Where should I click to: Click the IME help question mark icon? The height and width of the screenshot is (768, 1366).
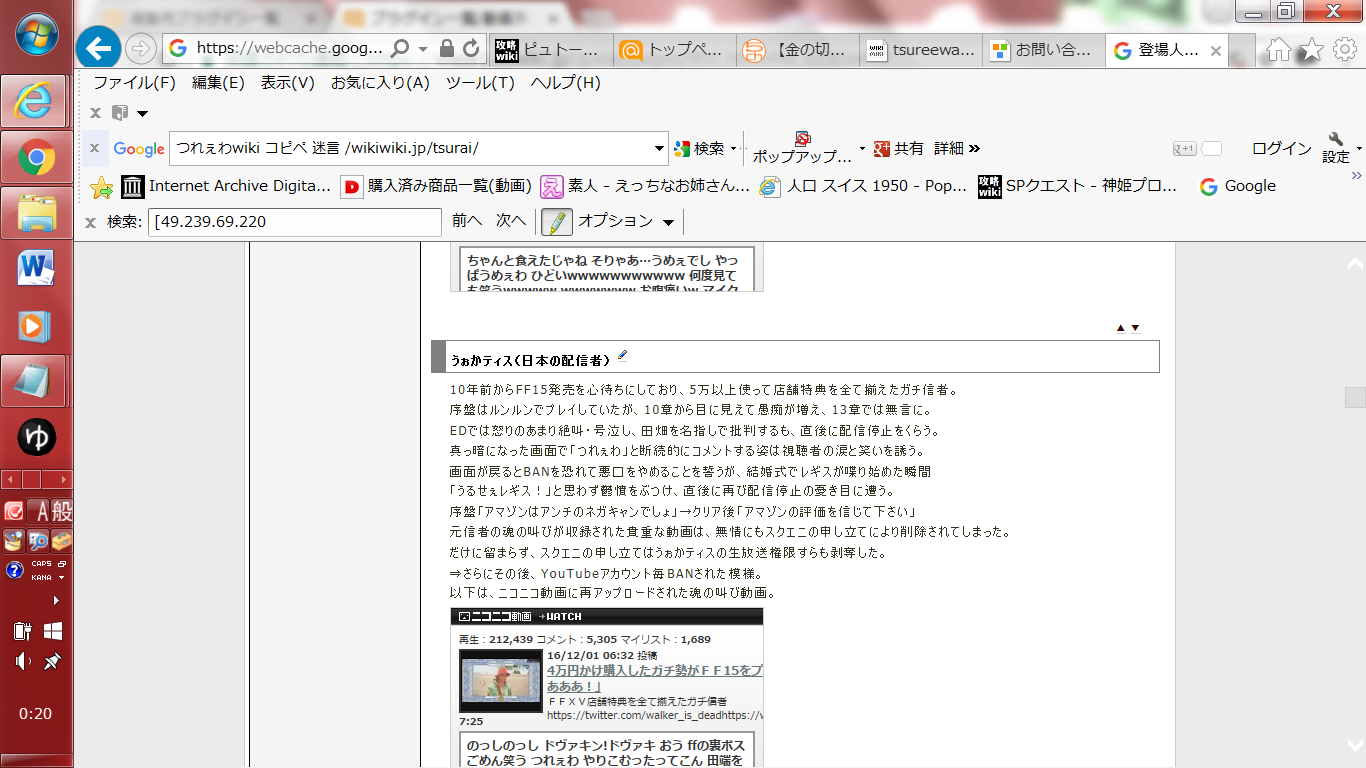[x=14, y=570]
